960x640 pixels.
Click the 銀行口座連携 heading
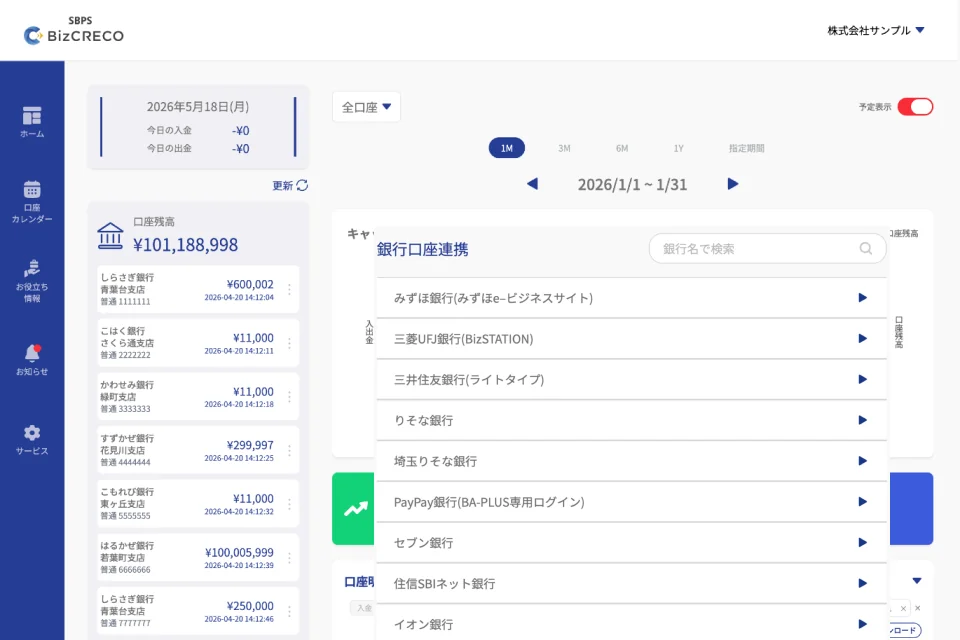coord(422,249)
